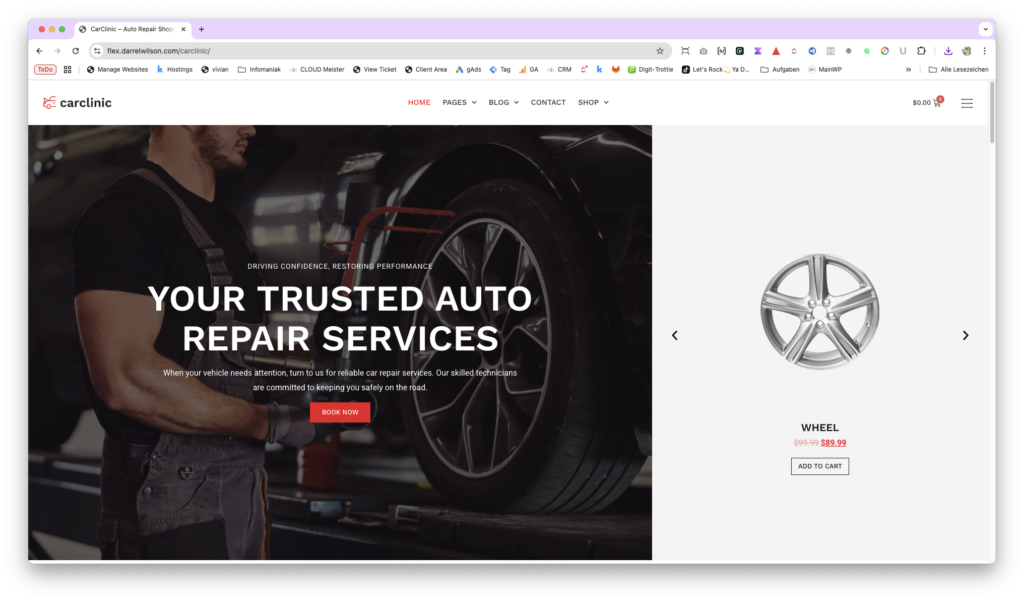Open the GitLab fox bookmark icon

(615, 69)
